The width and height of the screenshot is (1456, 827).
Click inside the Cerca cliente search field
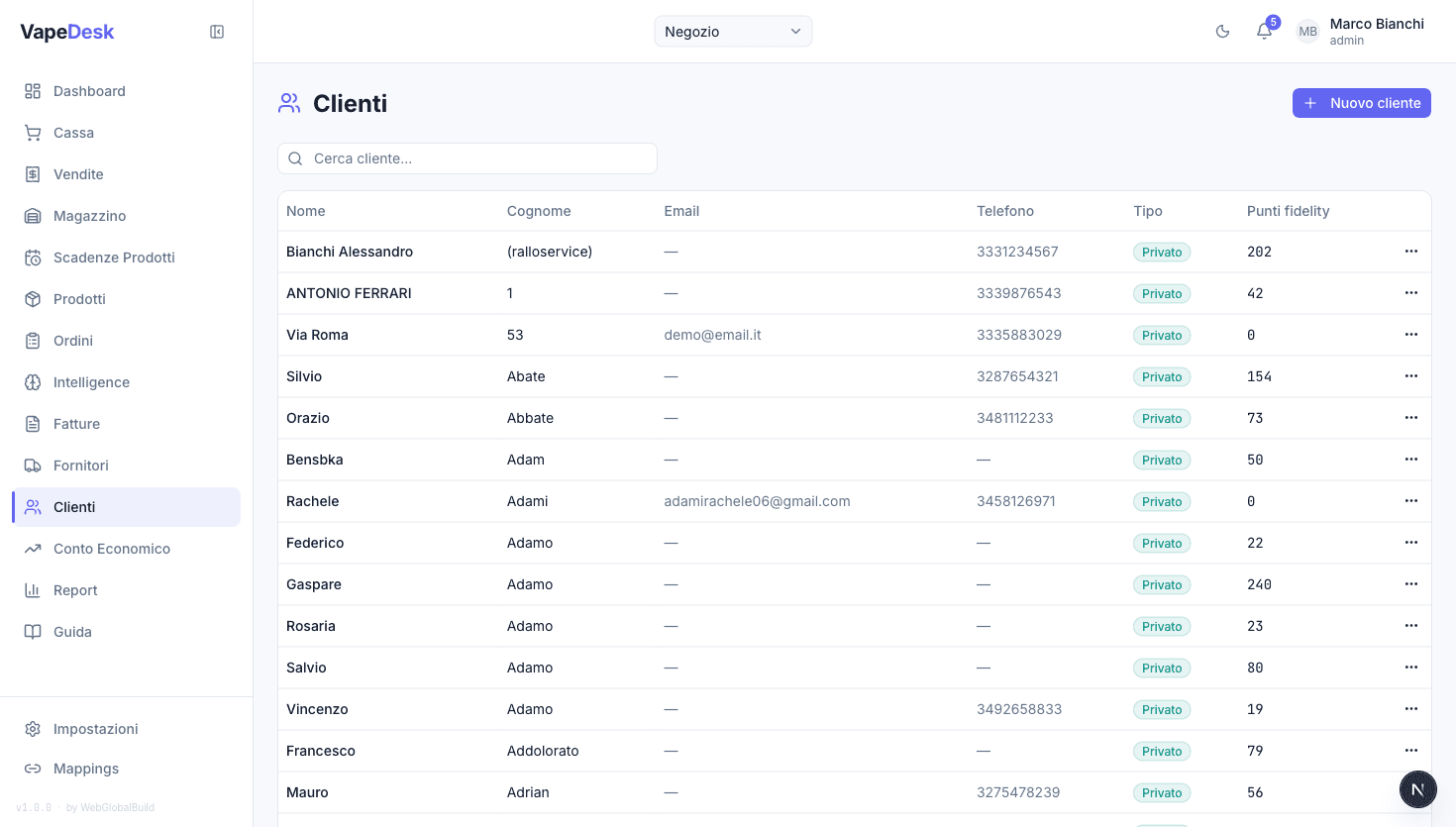tap(467, 158)
